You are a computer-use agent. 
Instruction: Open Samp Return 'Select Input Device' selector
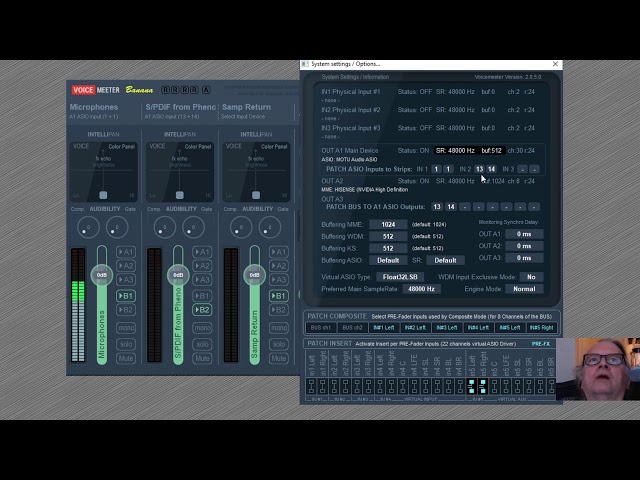coord(243,117)
